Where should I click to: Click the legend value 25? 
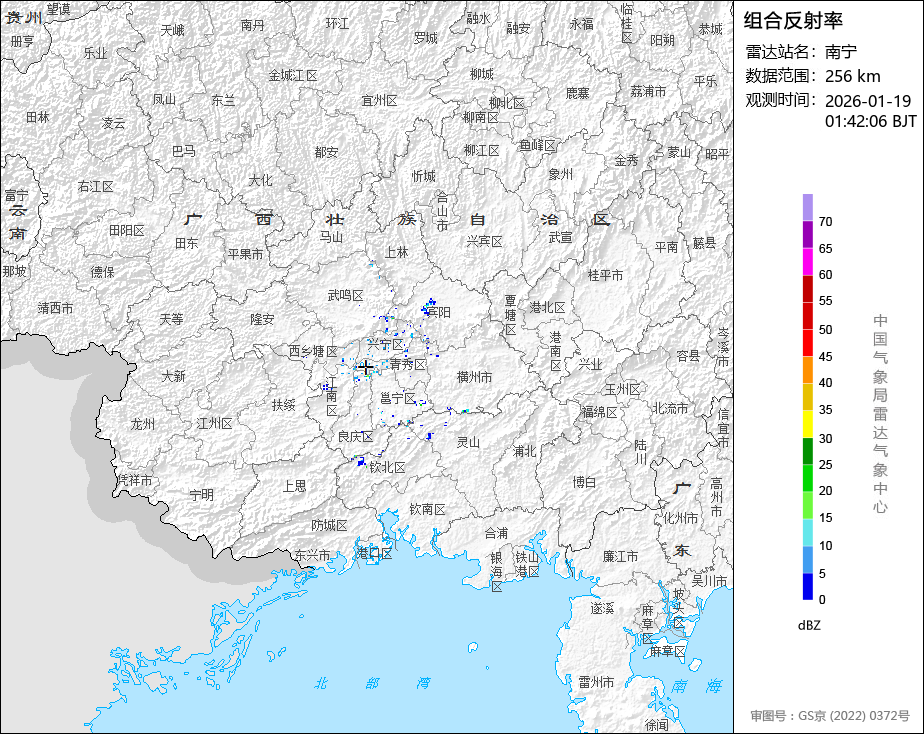pyautogui.click(x=825, y=464)
